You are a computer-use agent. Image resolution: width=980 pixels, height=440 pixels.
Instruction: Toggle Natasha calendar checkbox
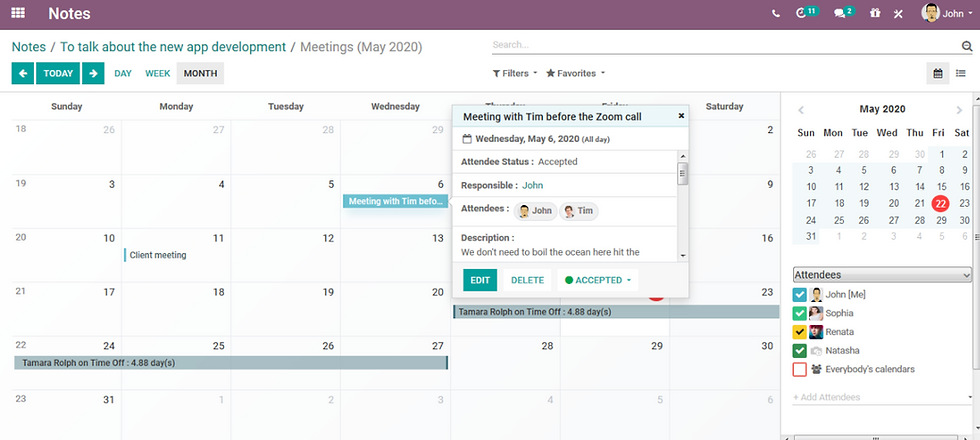[799, 351]
